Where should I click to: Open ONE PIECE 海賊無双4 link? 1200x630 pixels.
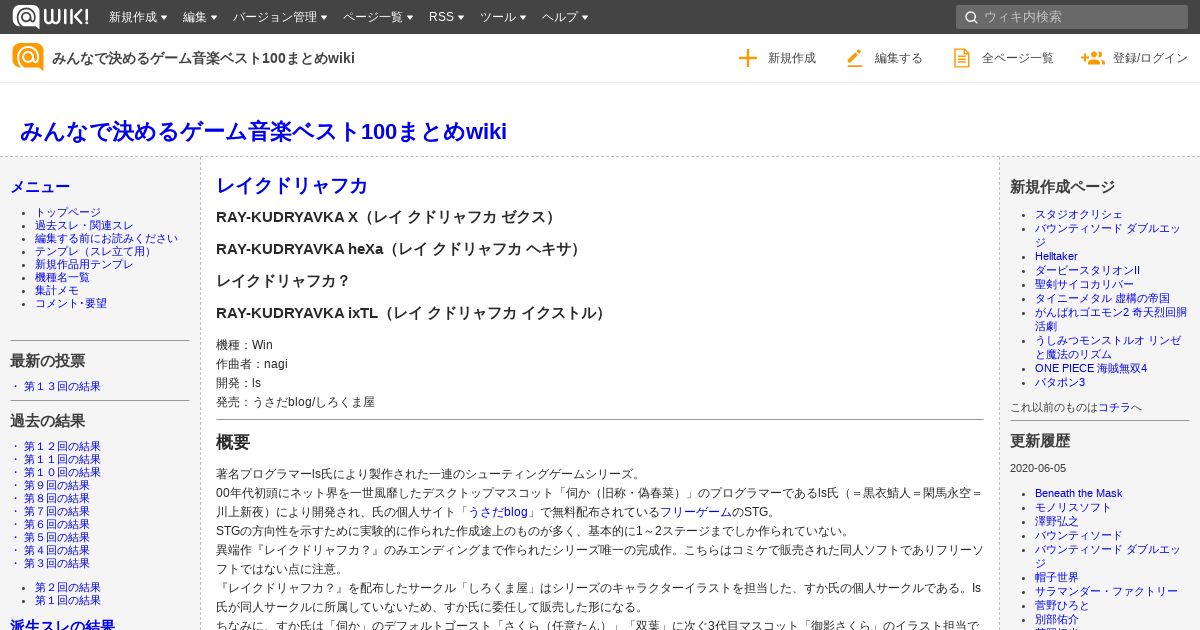coord(1091,368)
